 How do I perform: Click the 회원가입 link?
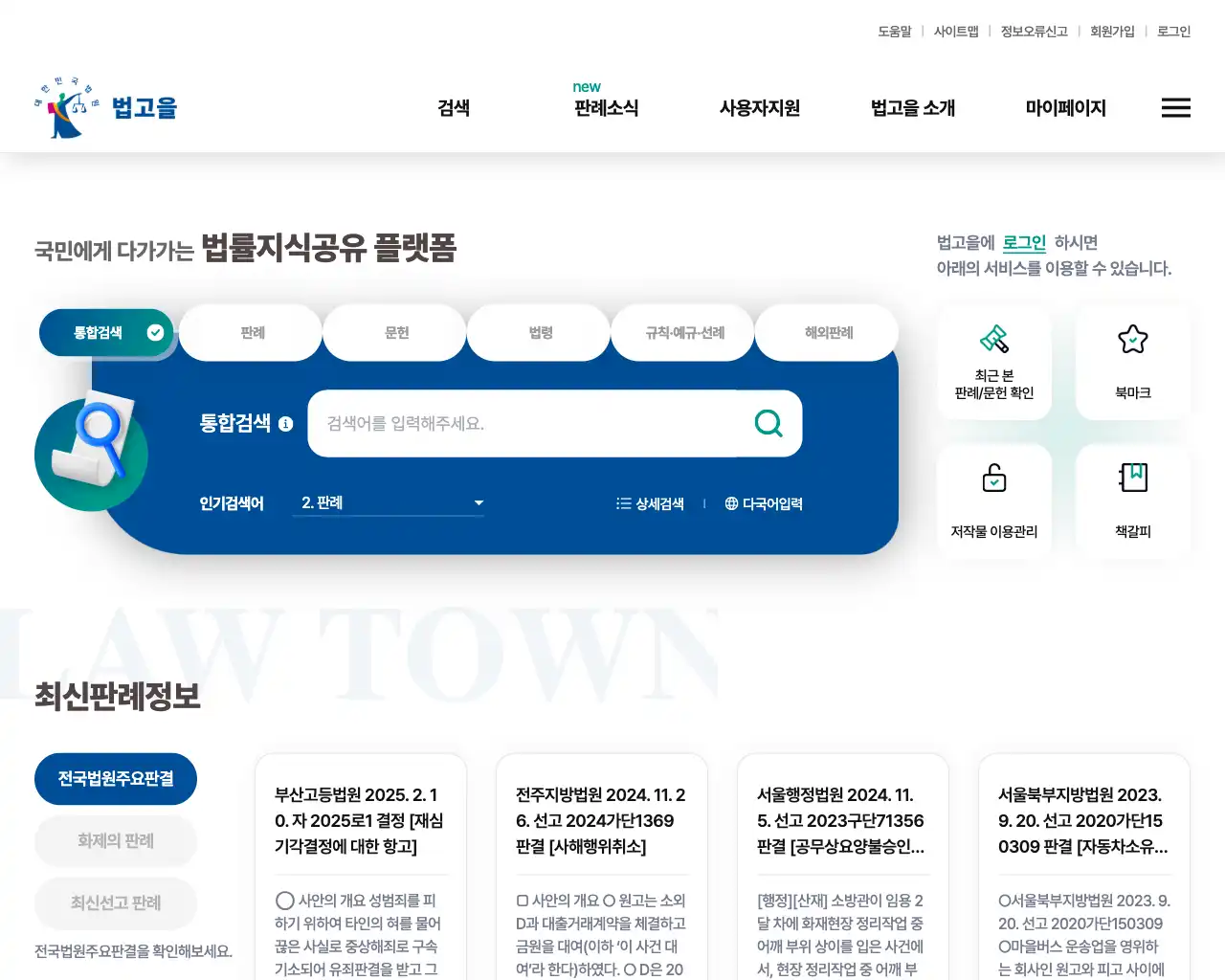click(1112, 32)
